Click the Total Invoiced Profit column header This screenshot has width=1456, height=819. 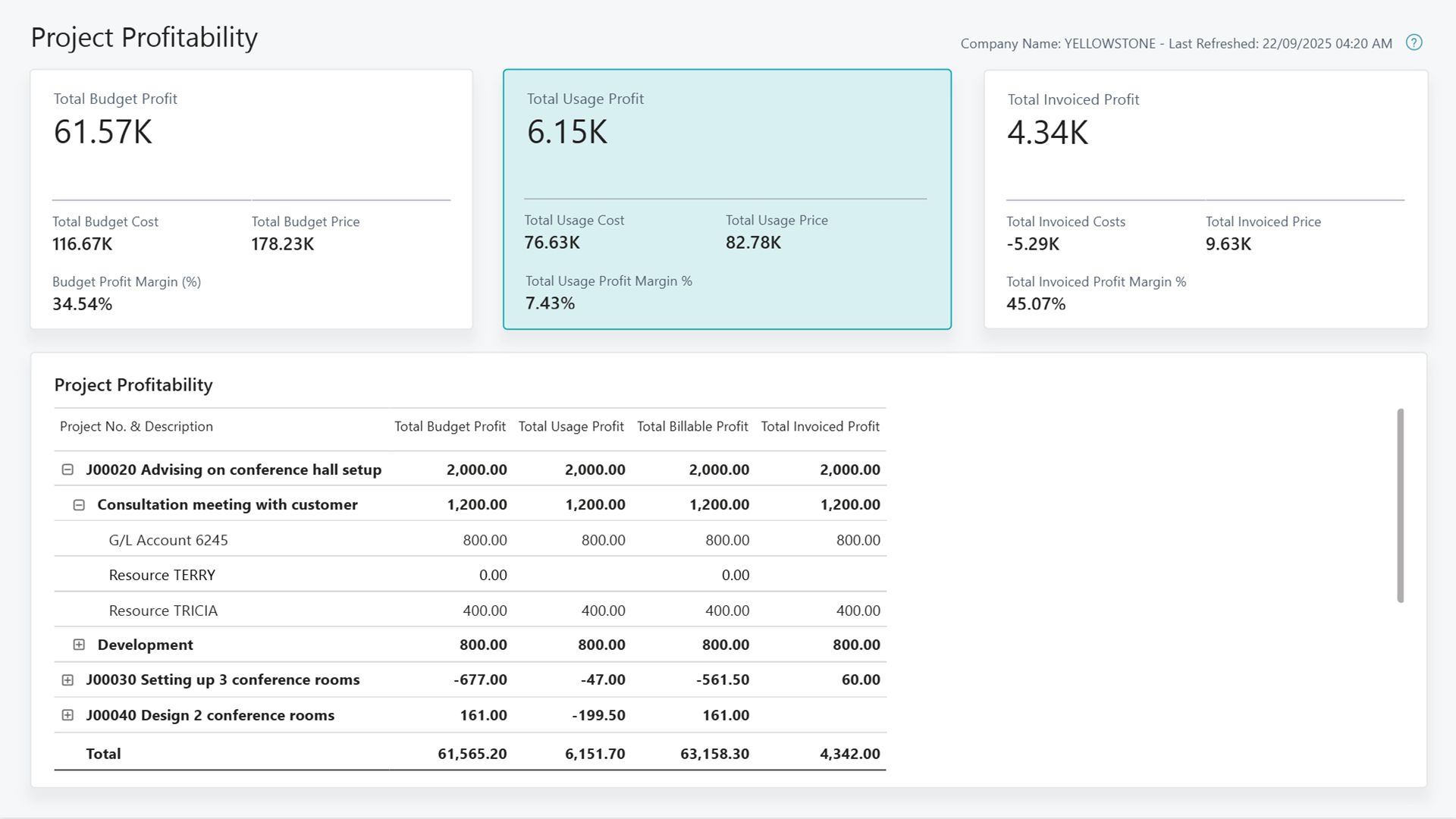pos(820,426)
